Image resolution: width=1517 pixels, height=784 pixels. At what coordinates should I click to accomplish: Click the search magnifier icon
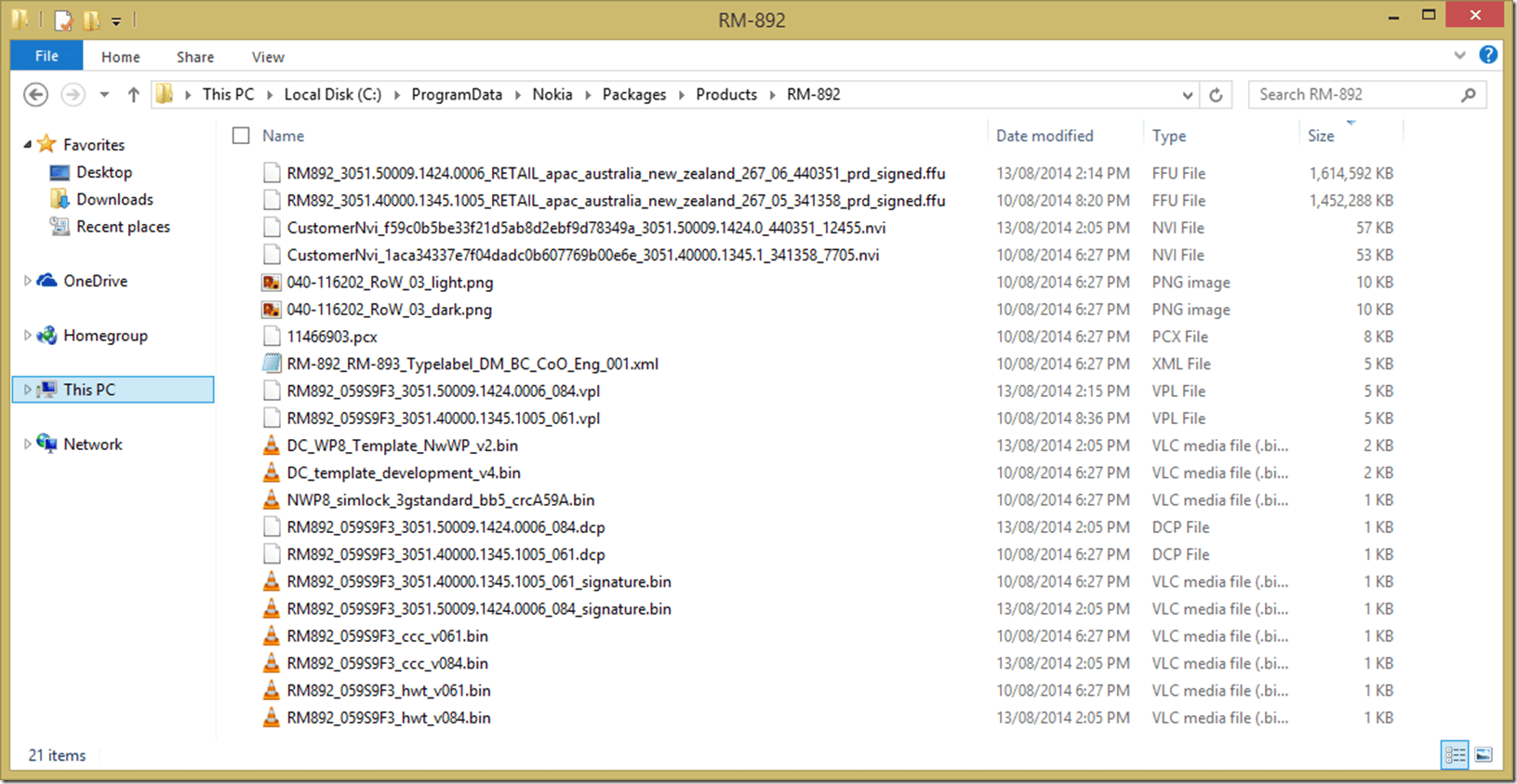click(1469, 95)
